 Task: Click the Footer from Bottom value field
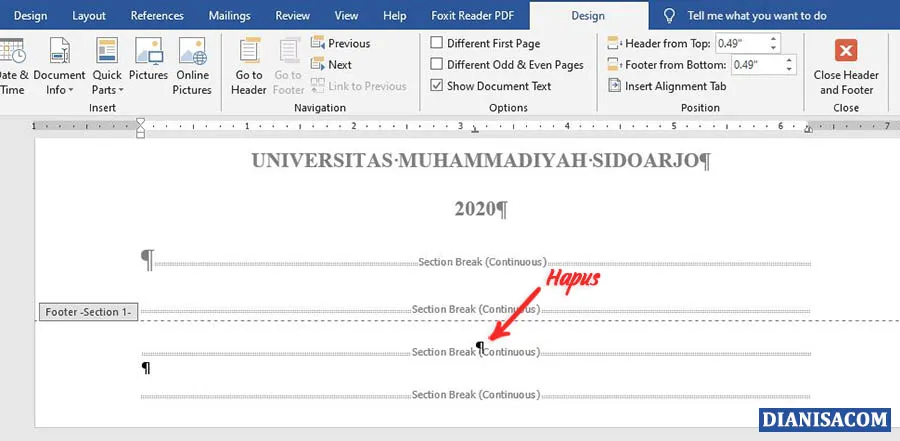pos(757,64)
